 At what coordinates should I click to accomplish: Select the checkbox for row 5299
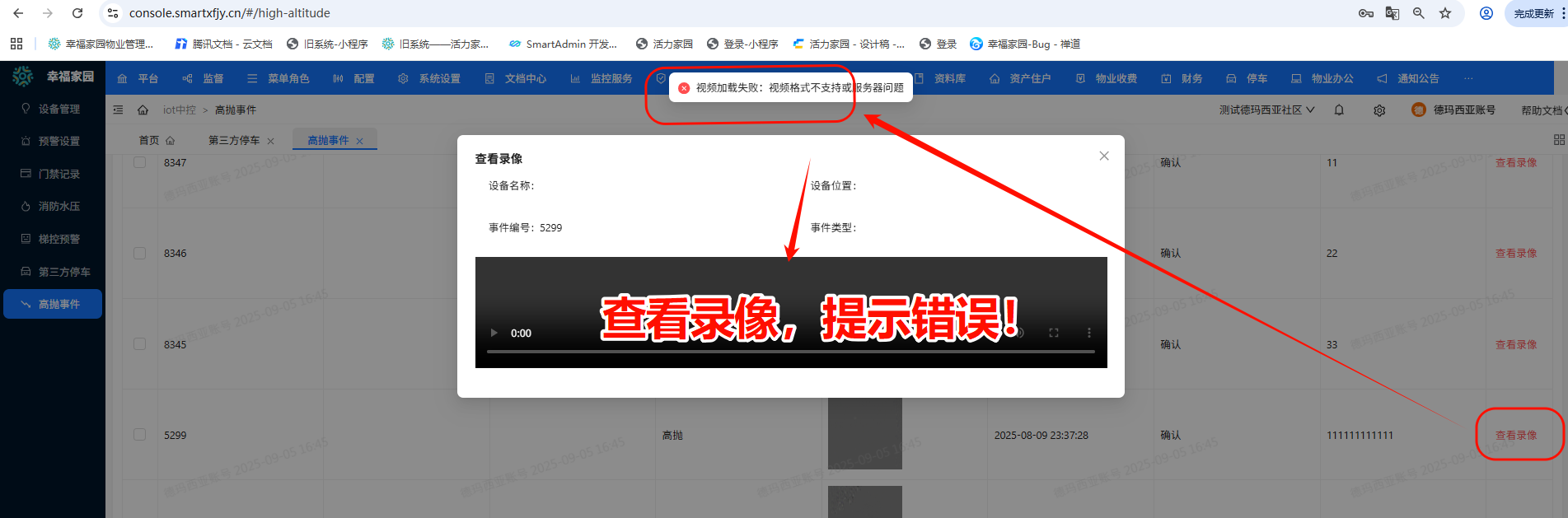140,435
